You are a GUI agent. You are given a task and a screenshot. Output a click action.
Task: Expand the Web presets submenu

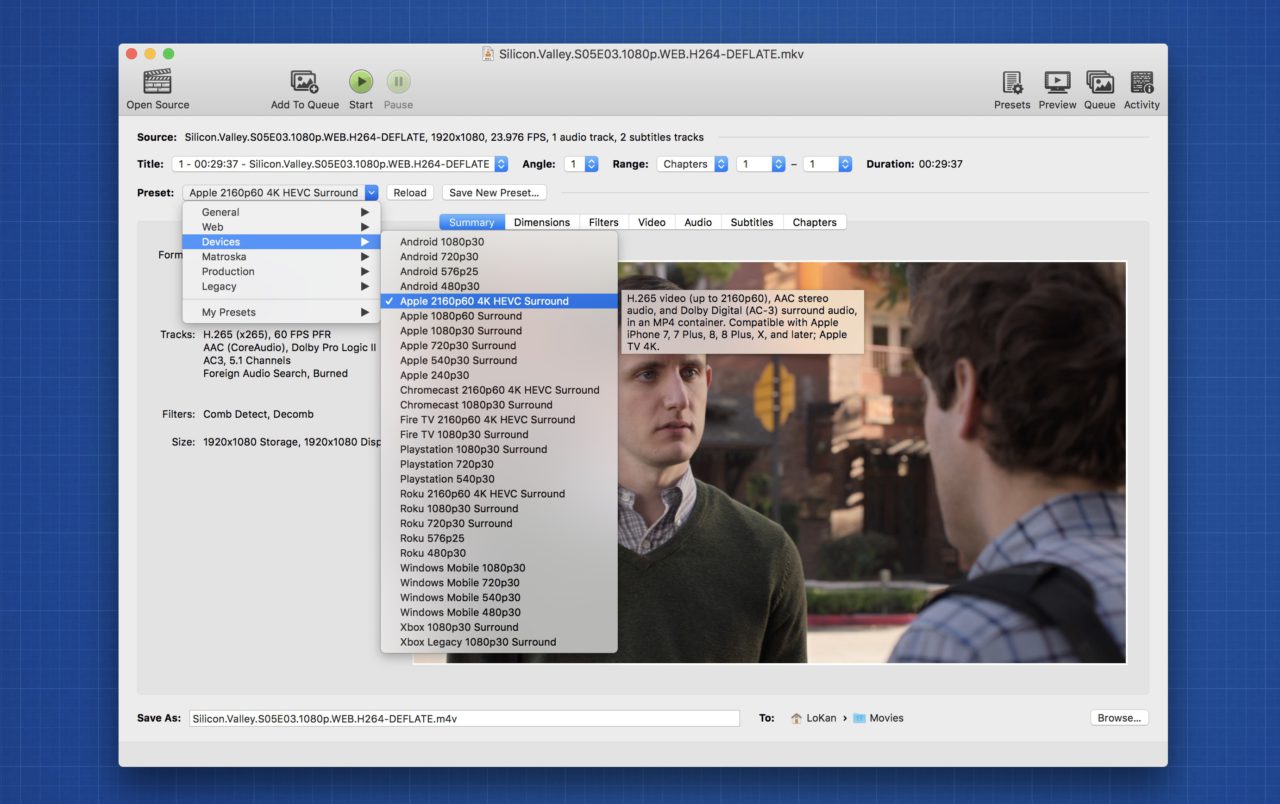click(x=281, y=227)
